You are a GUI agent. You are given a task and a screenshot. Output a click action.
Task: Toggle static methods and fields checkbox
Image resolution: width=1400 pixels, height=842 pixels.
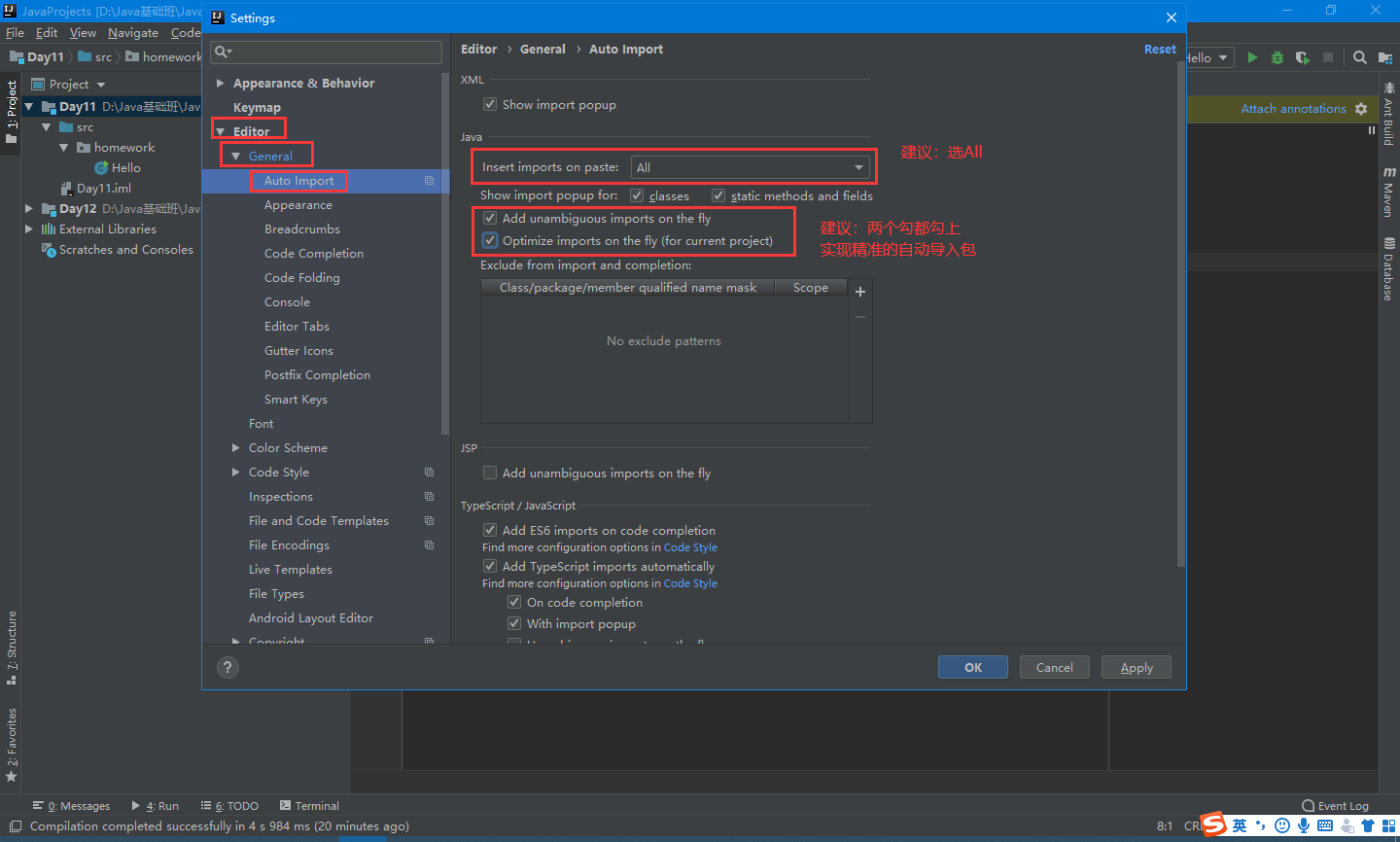click(x=718, y=195)
